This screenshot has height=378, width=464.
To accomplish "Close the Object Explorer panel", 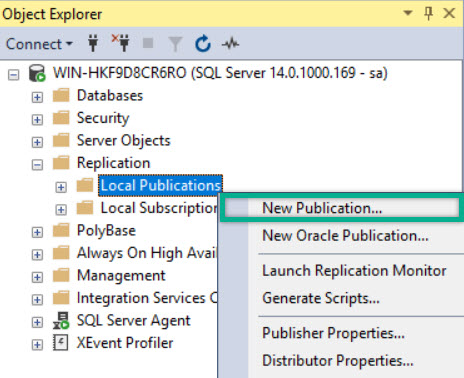I will click(x=449, y=13).
